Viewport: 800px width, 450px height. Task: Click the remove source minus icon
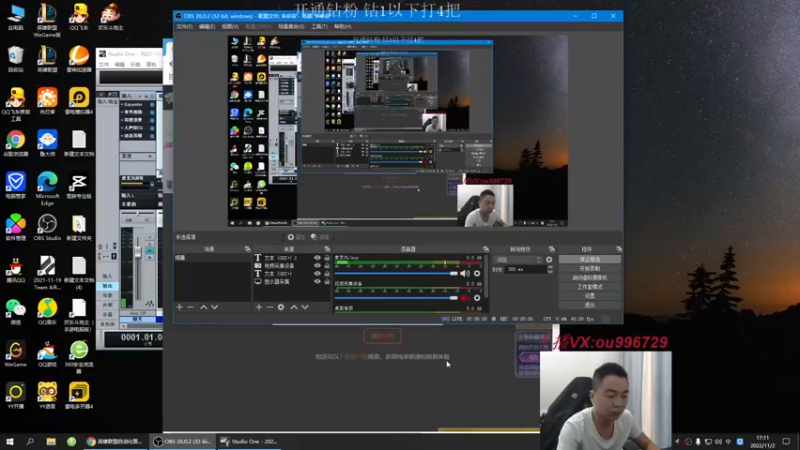pyautogui.click(x=270, y=307)
